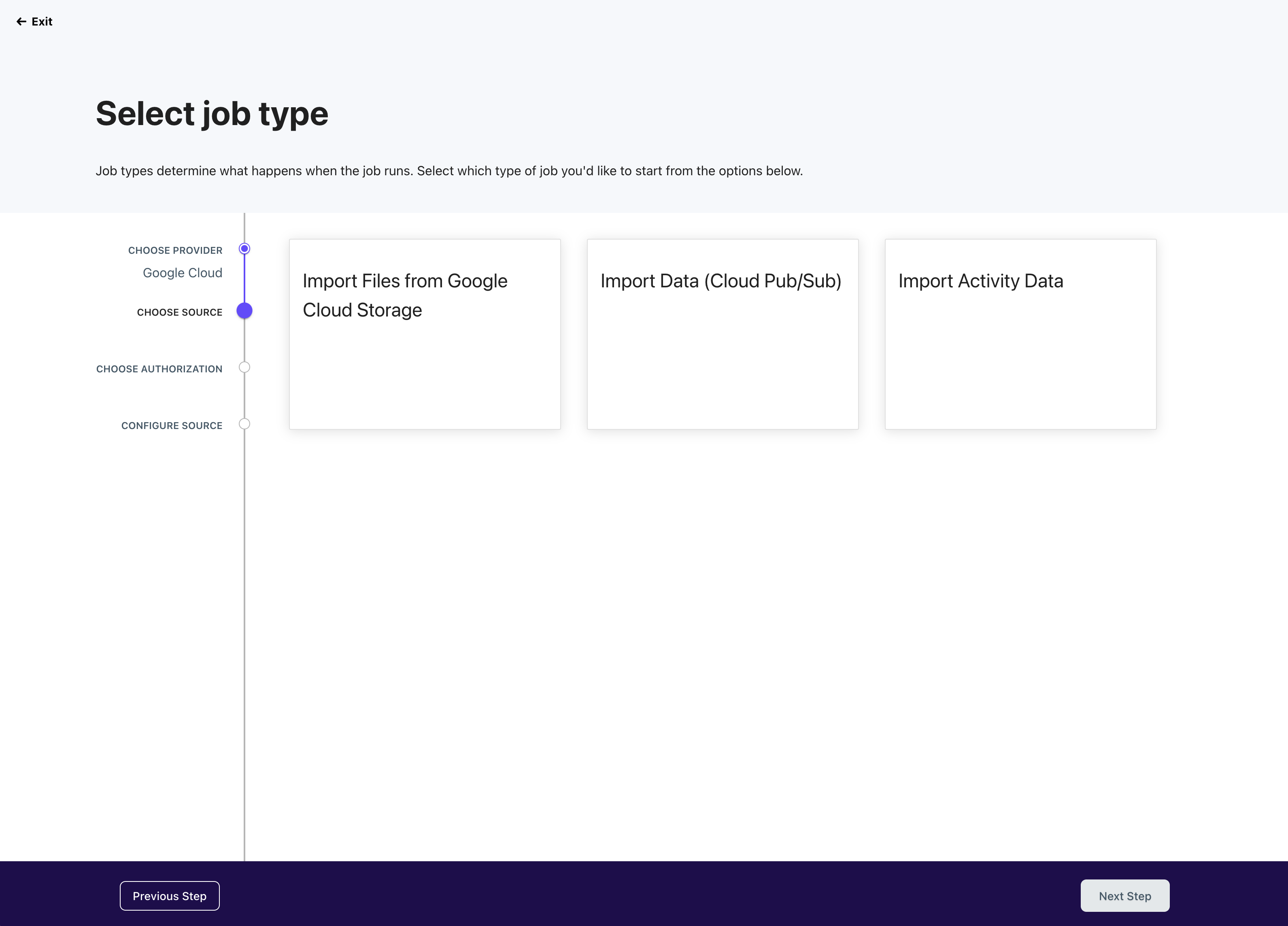Go to CONFIGURE SOURCE step label

(x=172, y=426)
